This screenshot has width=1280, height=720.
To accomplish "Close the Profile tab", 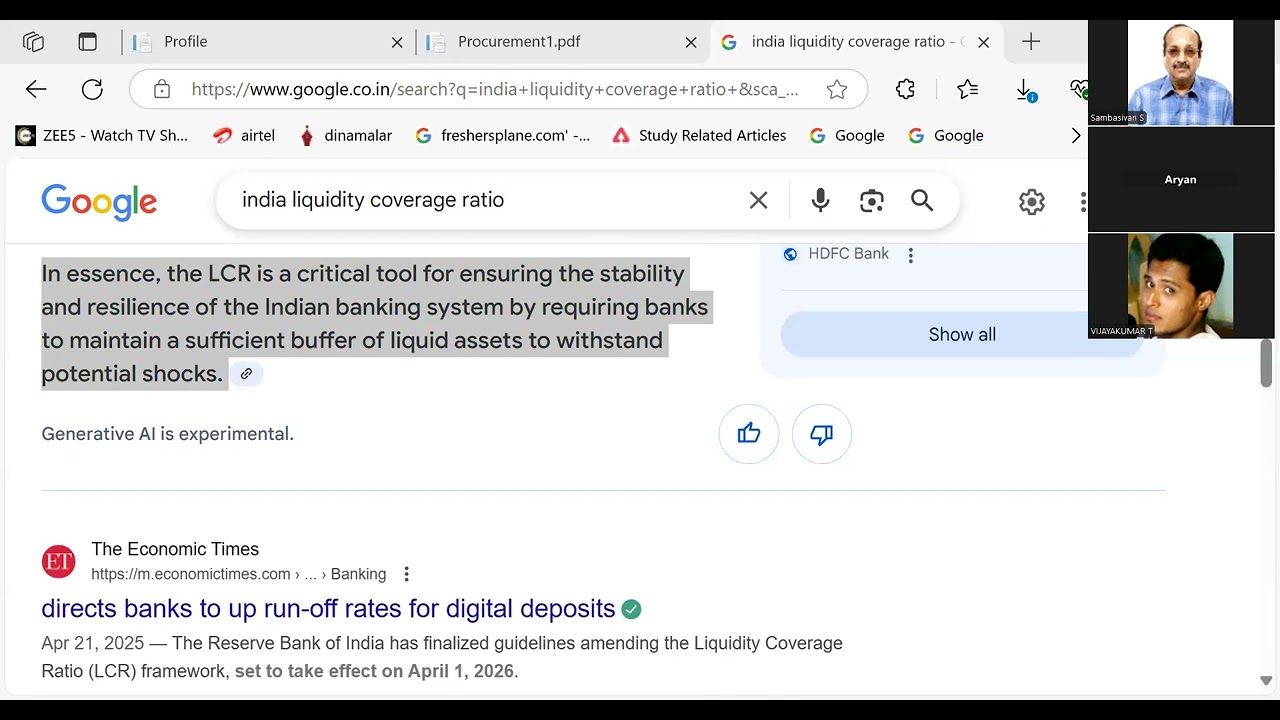I will pos(397,42).
